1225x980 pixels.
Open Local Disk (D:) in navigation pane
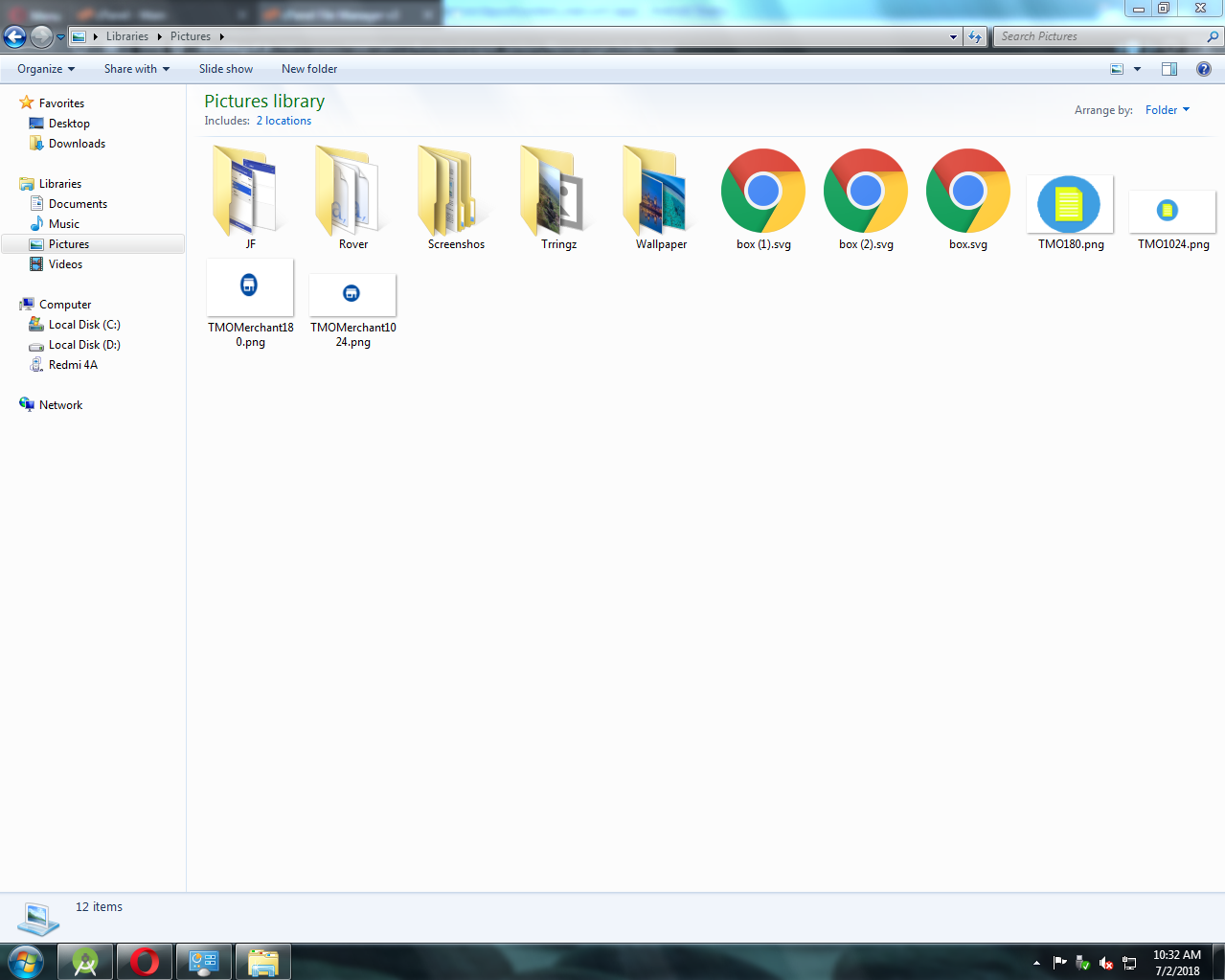tap(84, 345)
